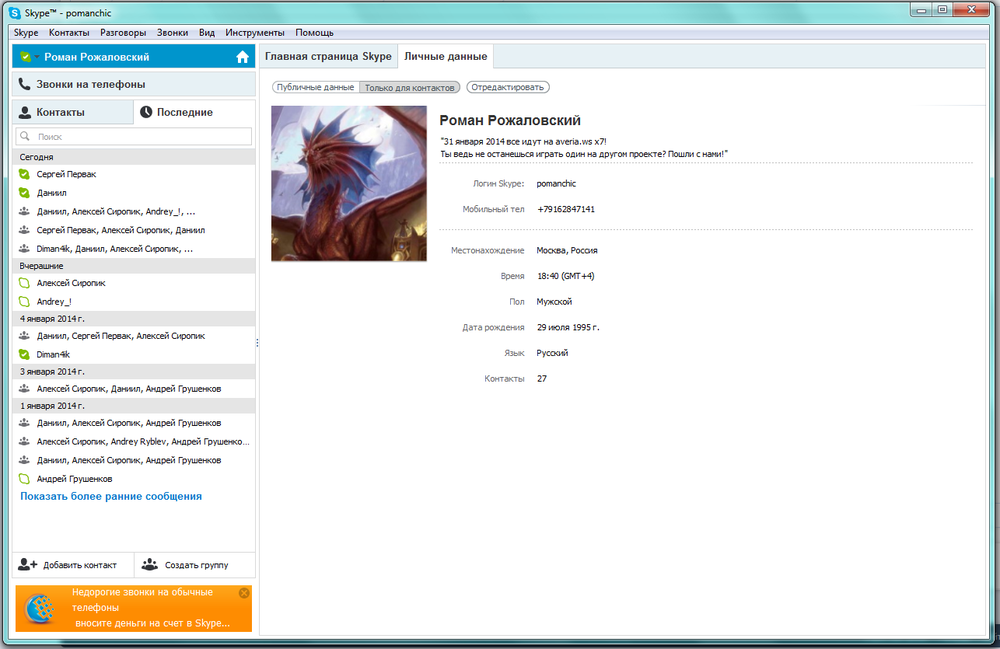This screenshot has width=1000, height=649.
Task: Click the clock icon on Последние tab
Action: coord(146,113)
